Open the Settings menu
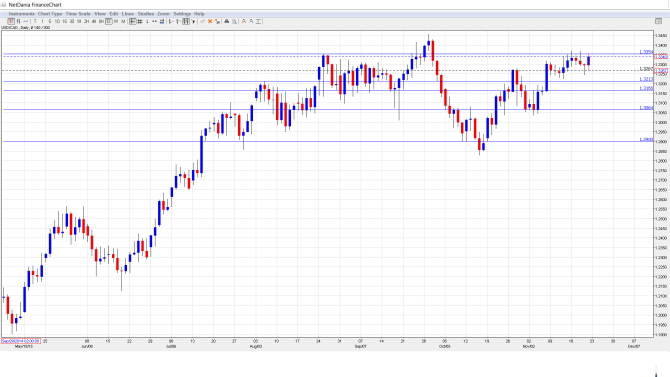This screenshot has height=377, width=670. 182,14
